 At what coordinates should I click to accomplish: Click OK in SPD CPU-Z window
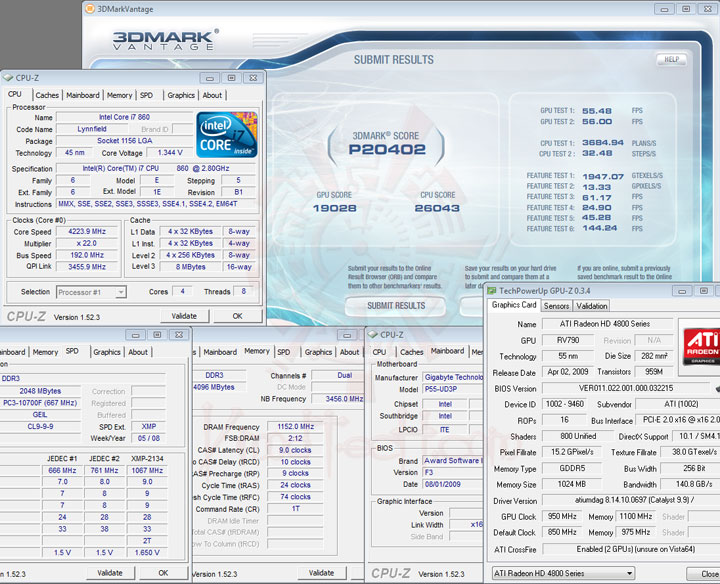pos(163,573)
